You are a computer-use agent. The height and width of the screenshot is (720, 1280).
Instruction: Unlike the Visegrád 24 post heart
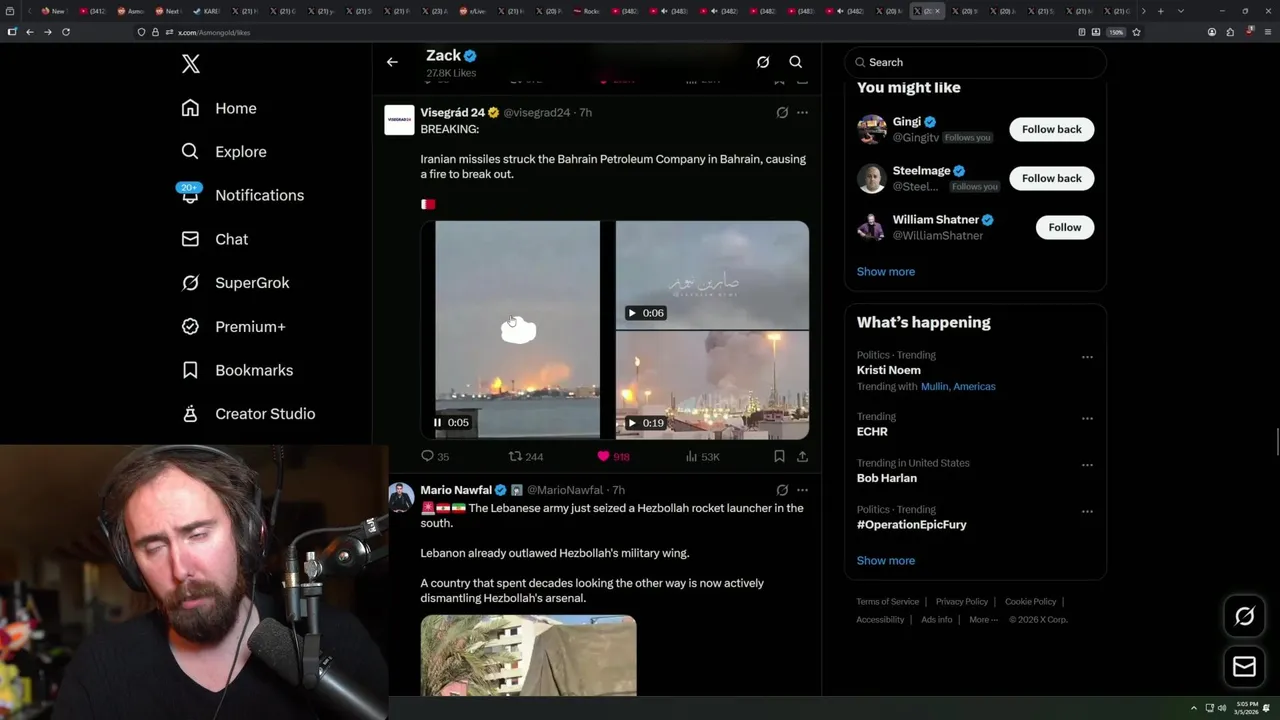(613, 456)
